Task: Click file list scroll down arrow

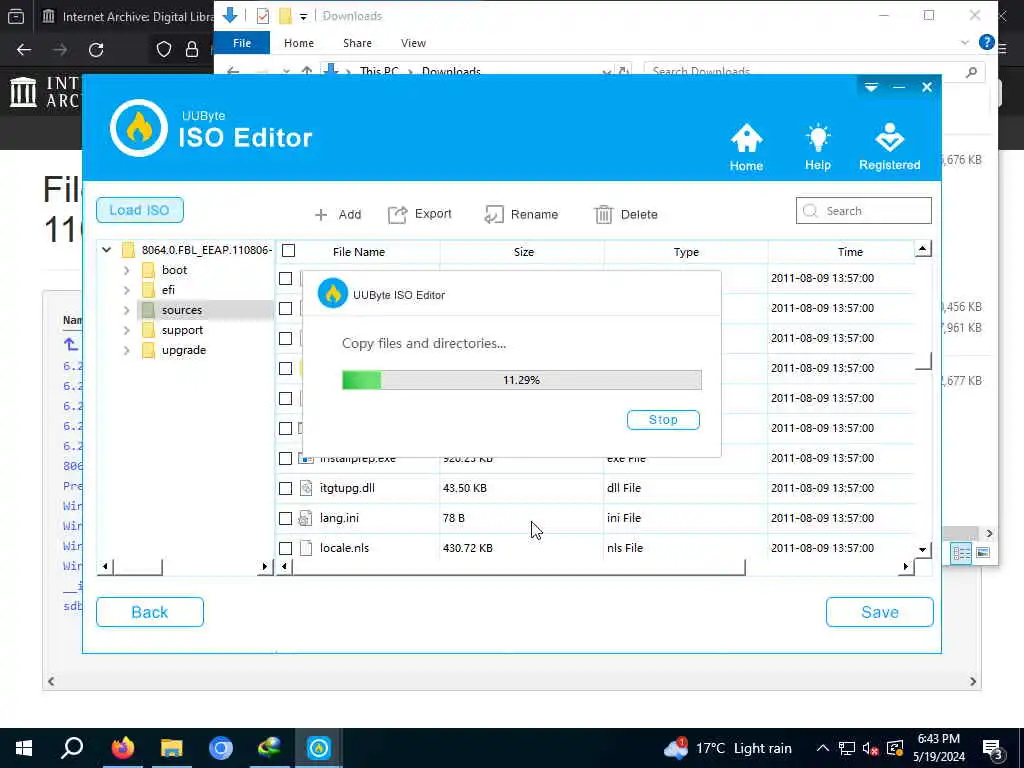Action: coord(923,550)
